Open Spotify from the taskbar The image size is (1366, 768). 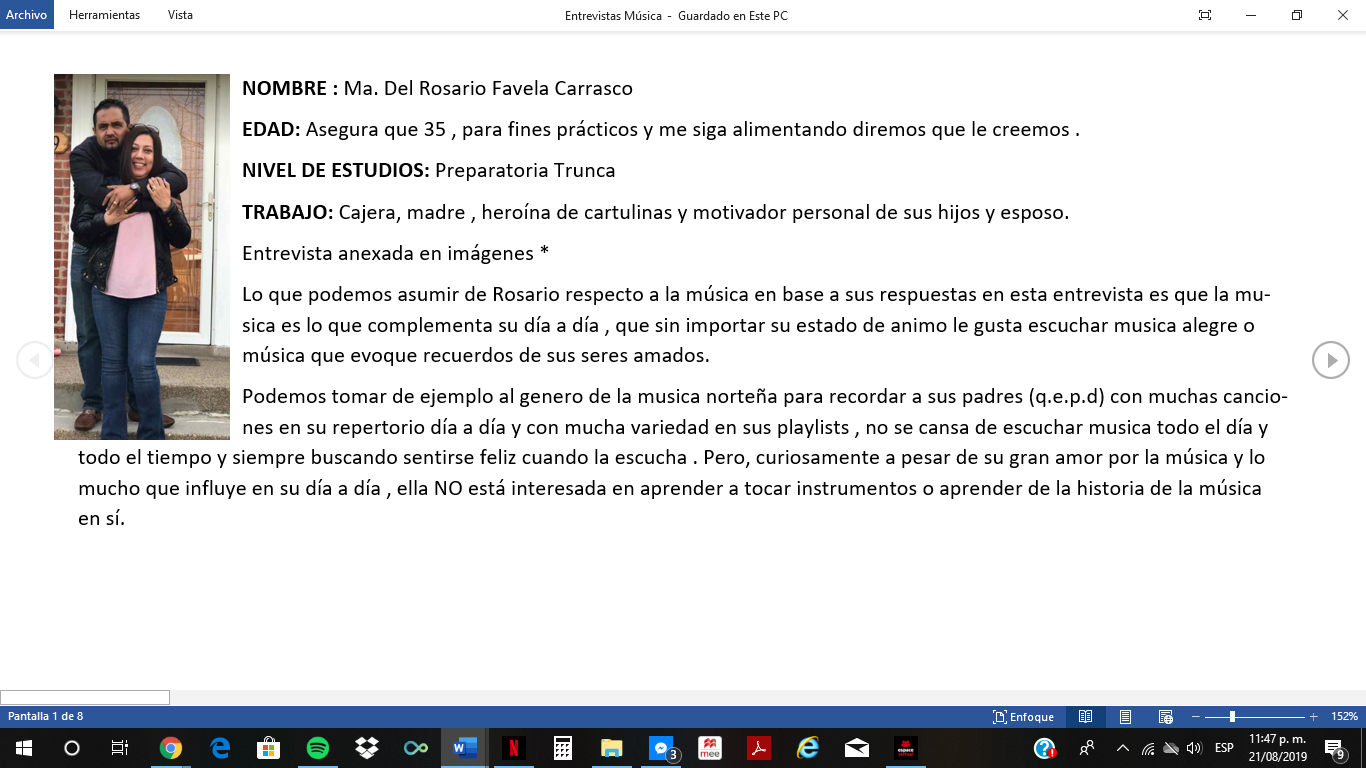point(318,748)
